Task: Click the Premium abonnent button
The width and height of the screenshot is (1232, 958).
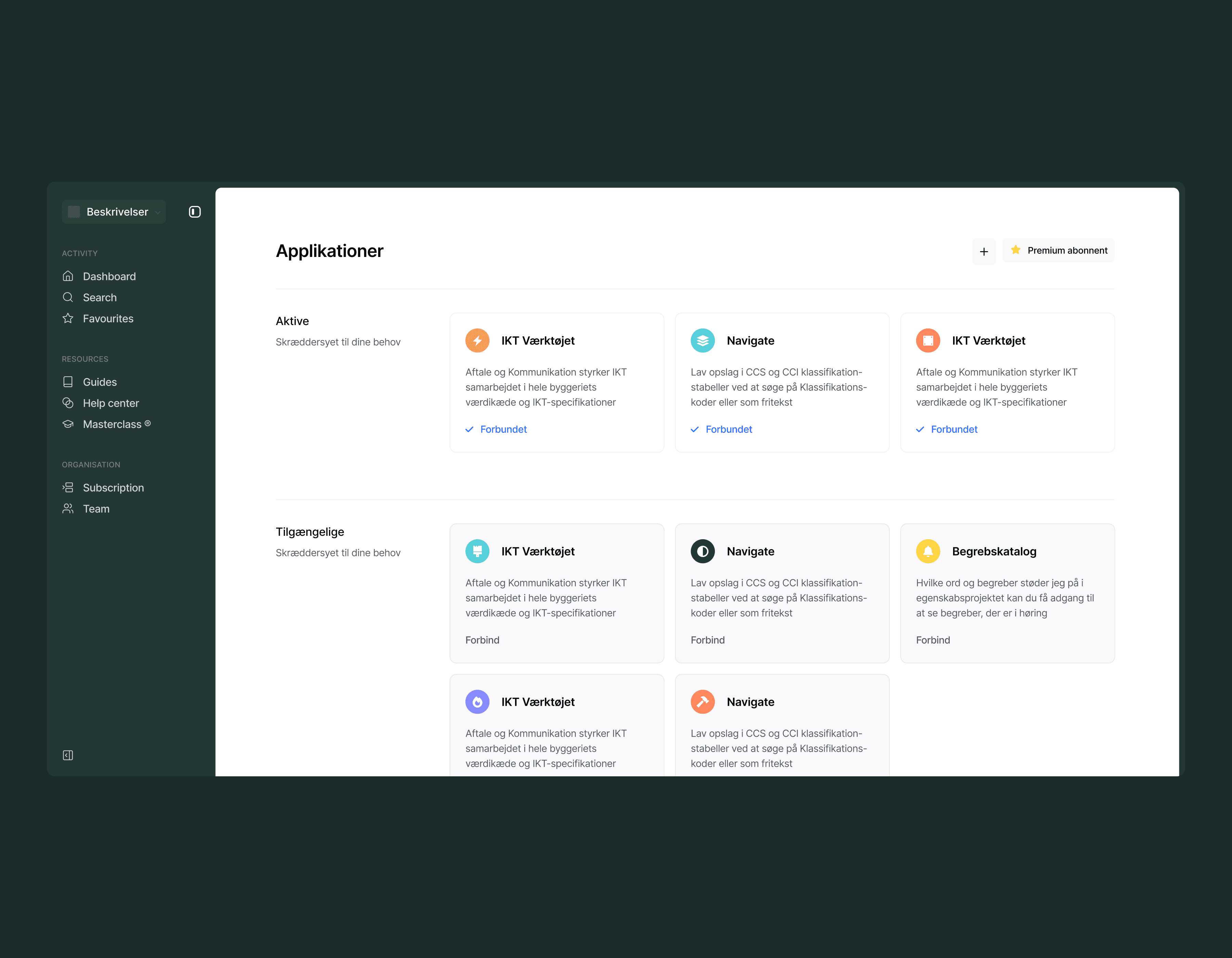Action: pyautogui.click(x=1058, y=250)
